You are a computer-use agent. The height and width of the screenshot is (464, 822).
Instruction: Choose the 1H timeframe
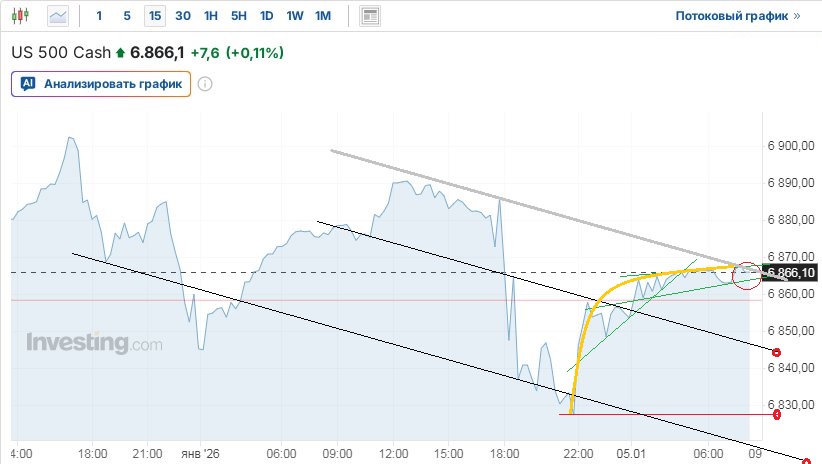tap(210, 16)
